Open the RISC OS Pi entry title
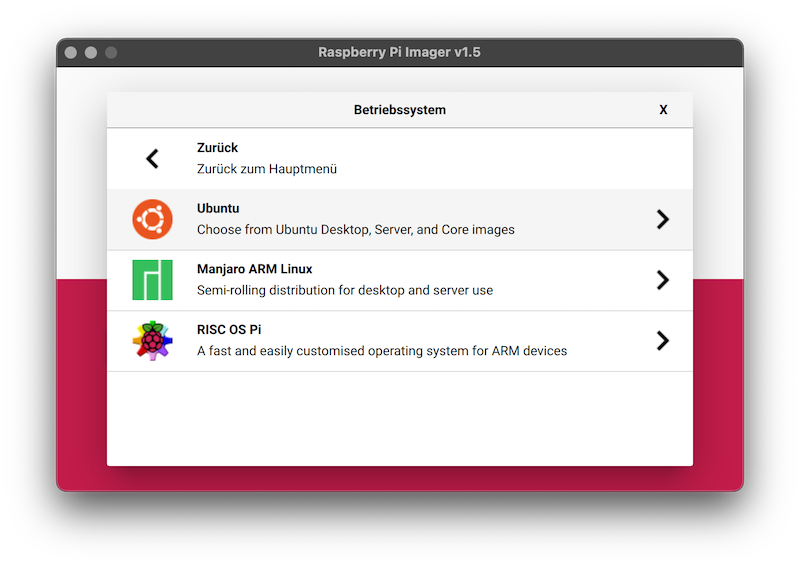Image resolution: width=800 pixels, height=566 pixels. coord(229,330)
